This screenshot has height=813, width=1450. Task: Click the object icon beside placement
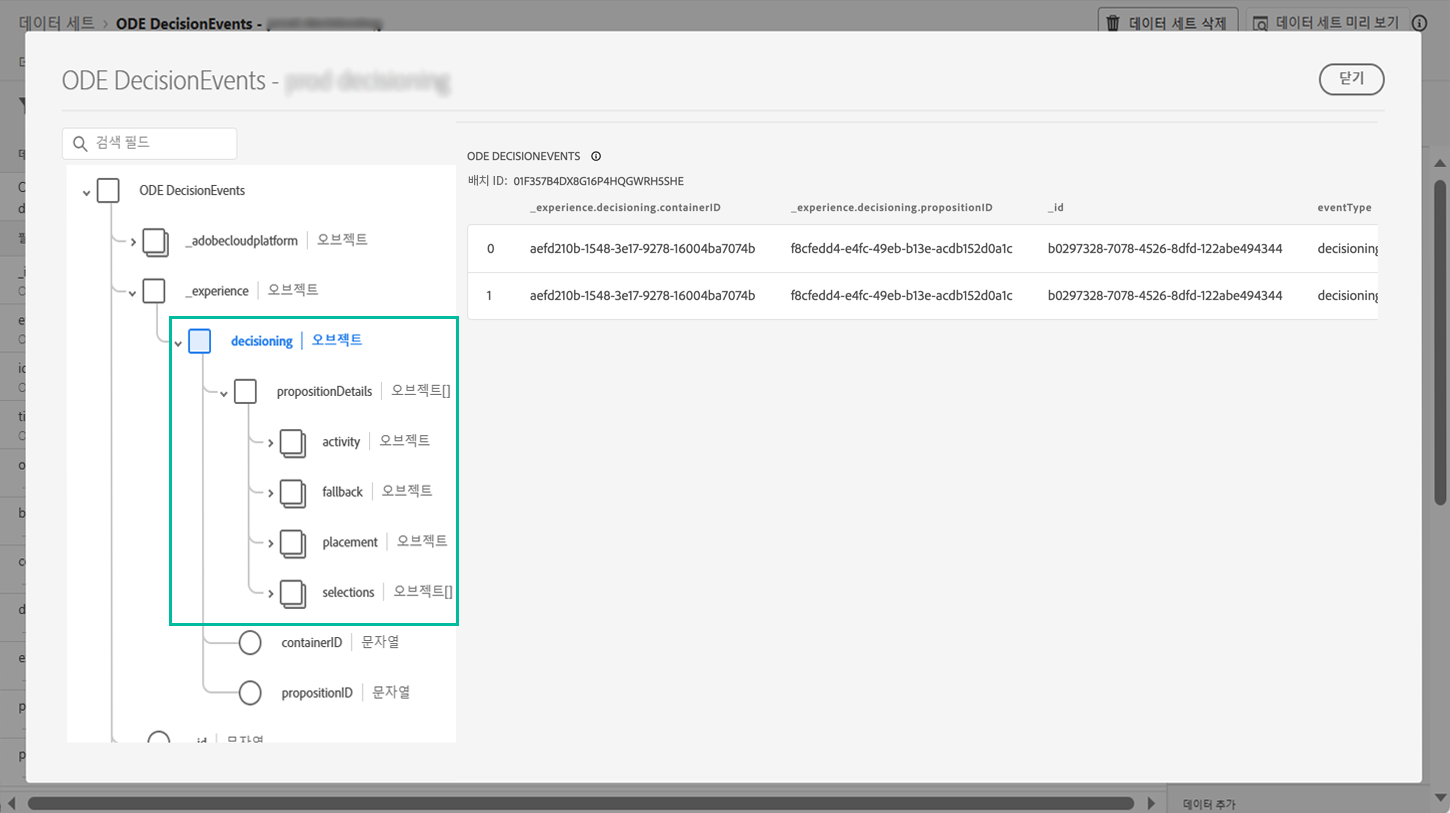(292, 542)
